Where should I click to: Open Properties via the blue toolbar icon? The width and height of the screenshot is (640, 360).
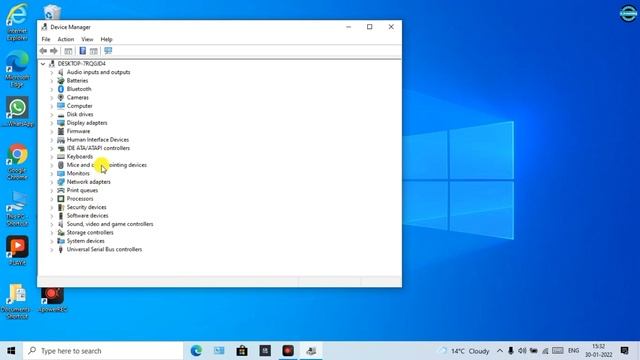(82, 51)
